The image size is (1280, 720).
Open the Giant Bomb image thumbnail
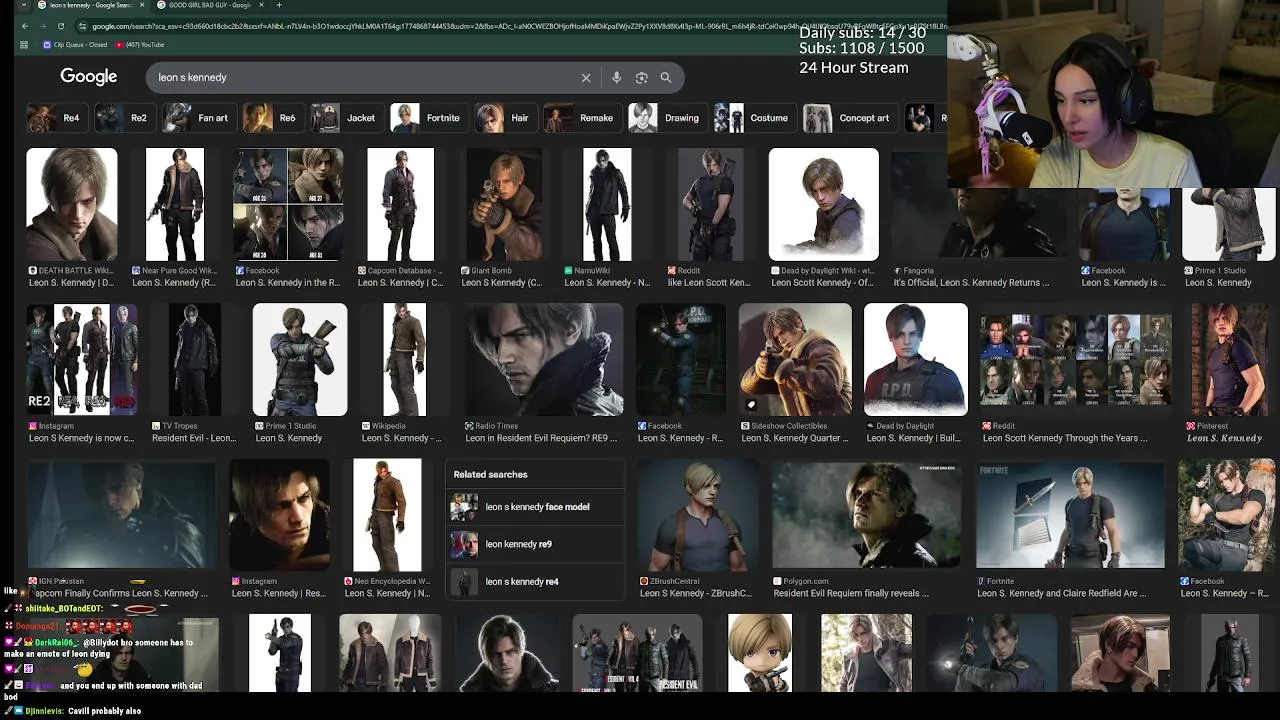(x=505, y=204)
